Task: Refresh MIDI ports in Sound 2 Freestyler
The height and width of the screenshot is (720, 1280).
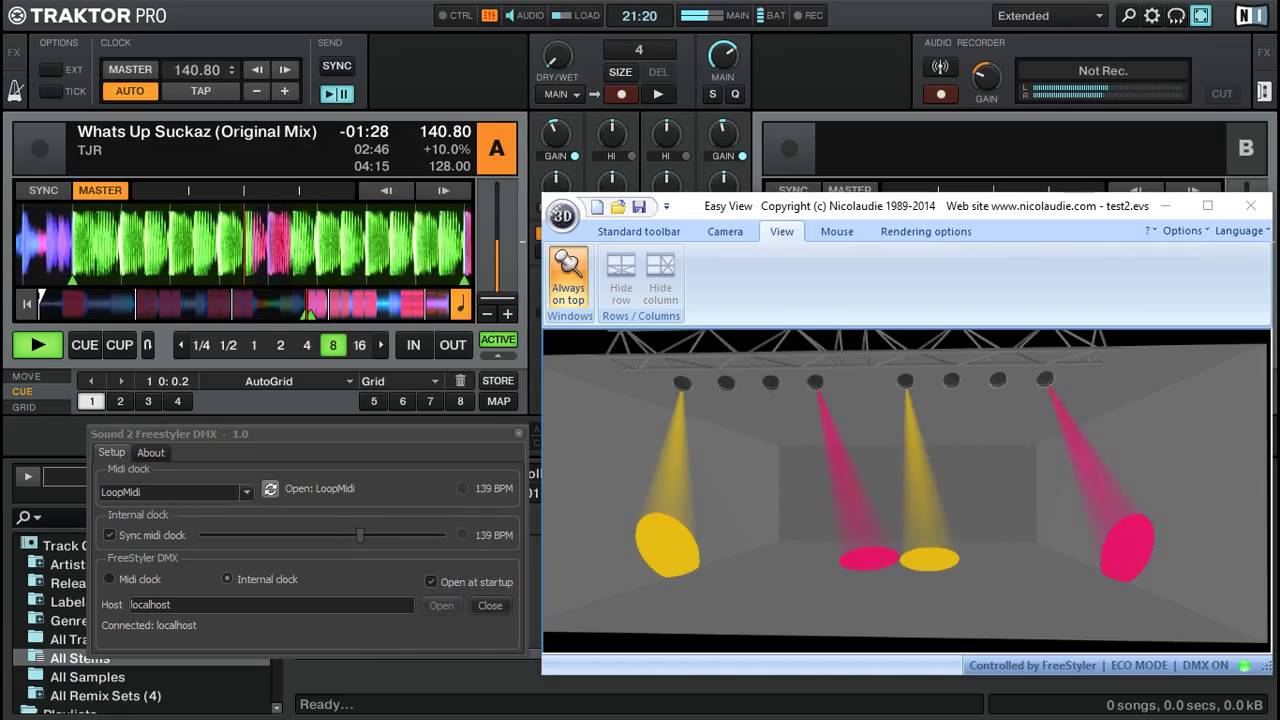Action: pos(270,489)
